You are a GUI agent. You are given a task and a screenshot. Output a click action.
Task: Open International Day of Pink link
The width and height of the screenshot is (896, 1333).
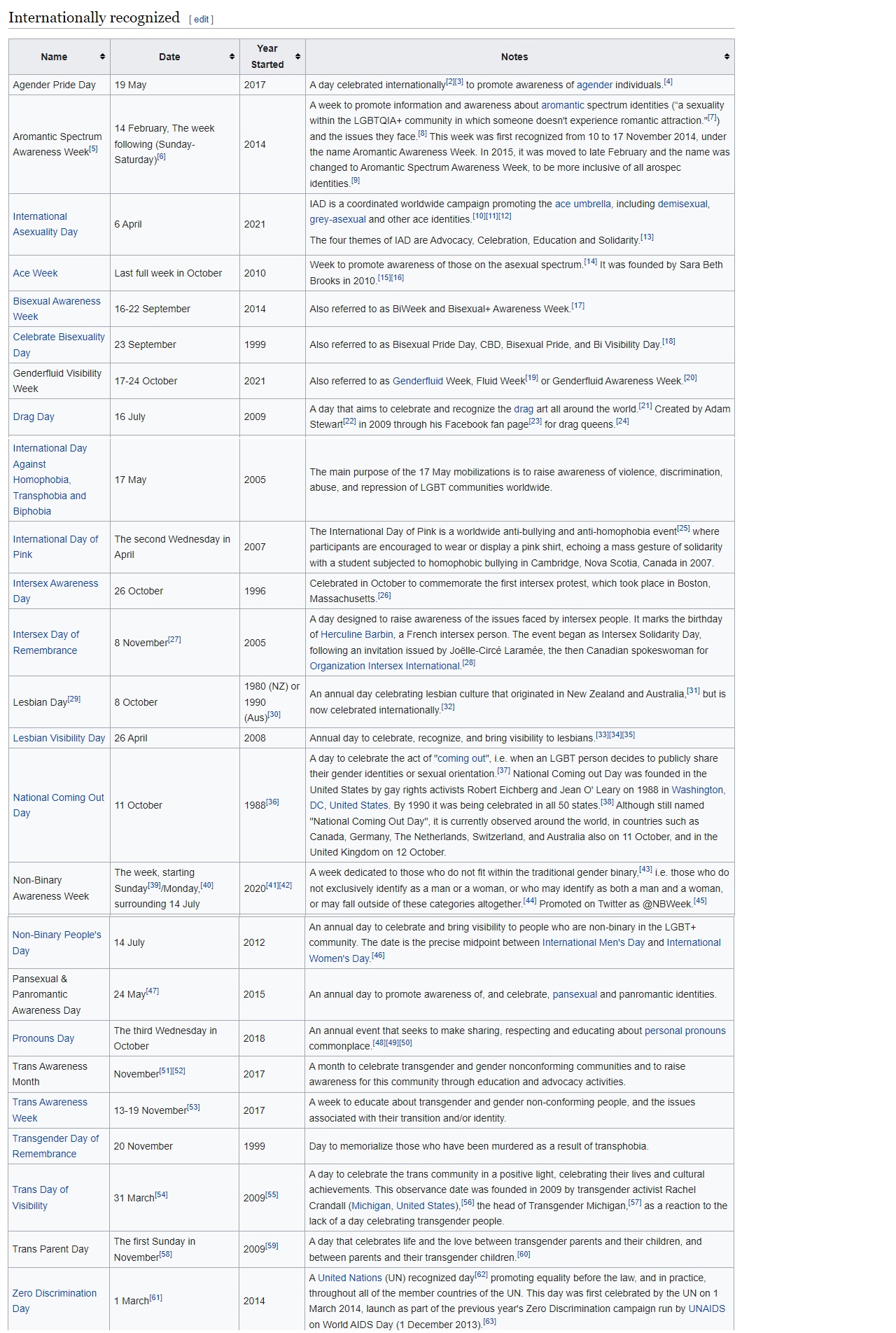click(55, 547)
